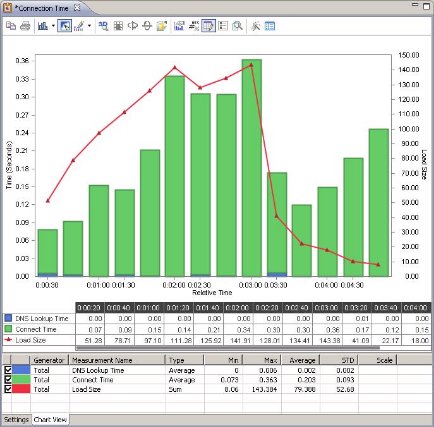Click the copy chart icon in toolbar
The image size is (434, 427).
11,26
